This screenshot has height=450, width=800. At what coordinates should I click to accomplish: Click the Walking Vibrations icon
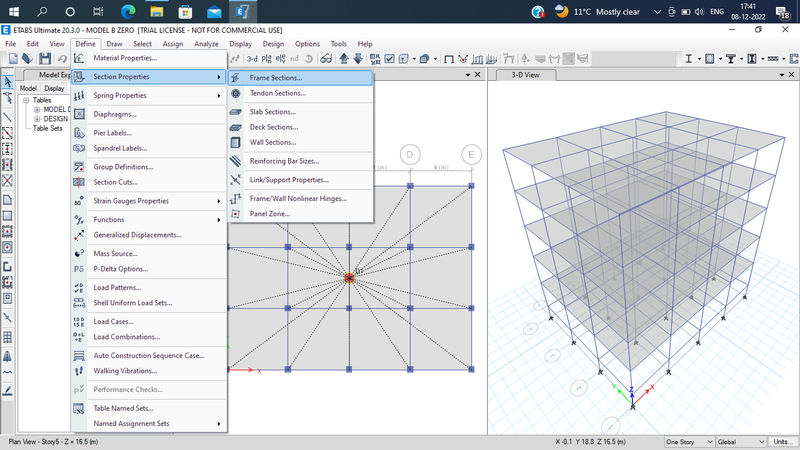(x=79, y=371)
